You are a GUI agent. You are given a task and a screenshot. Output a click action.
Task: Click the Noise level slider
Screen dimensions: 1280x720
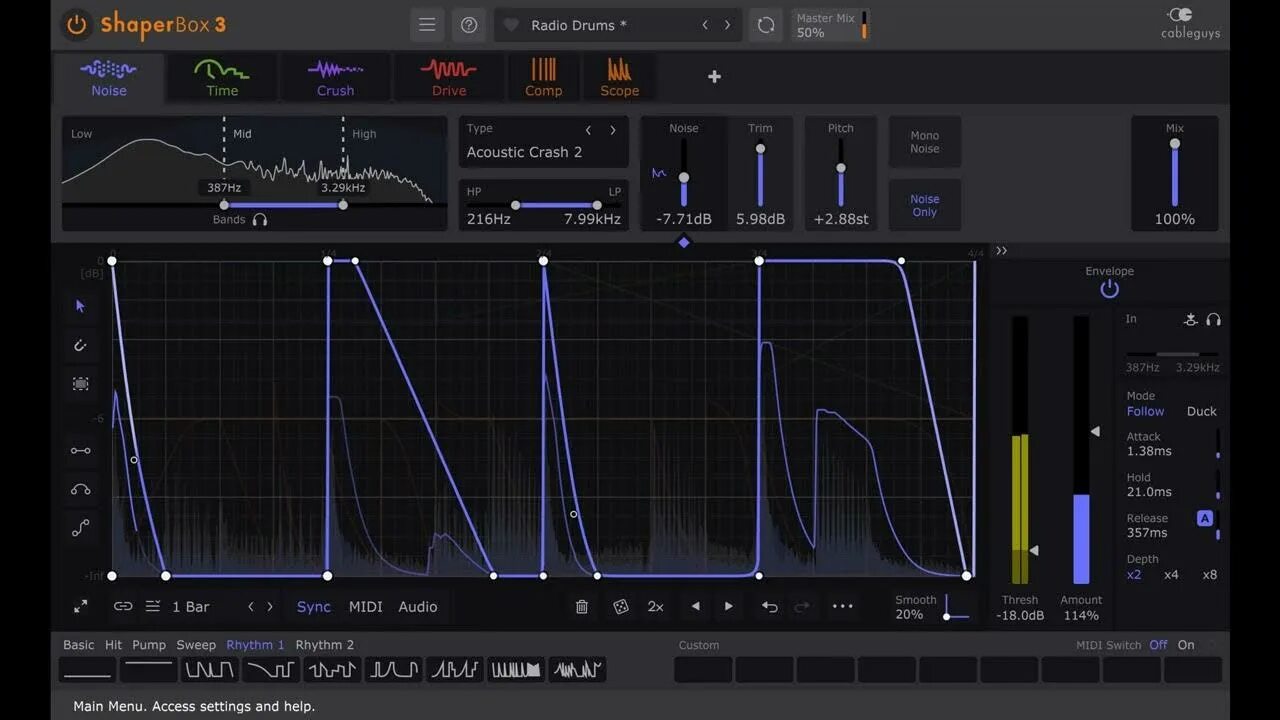coord(684,172)
